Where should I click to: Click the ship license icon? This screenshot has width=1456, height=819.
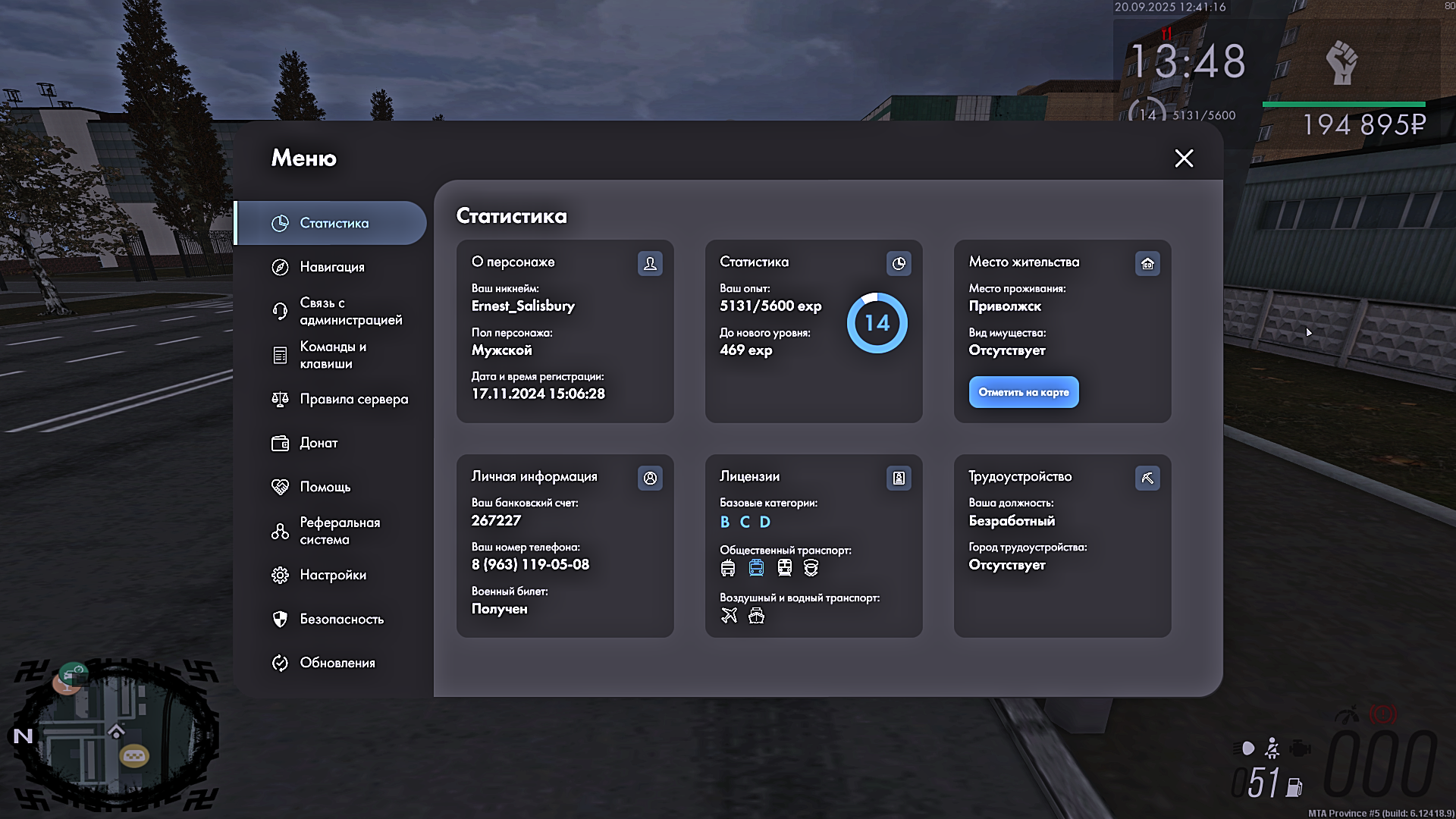[756, 615]
